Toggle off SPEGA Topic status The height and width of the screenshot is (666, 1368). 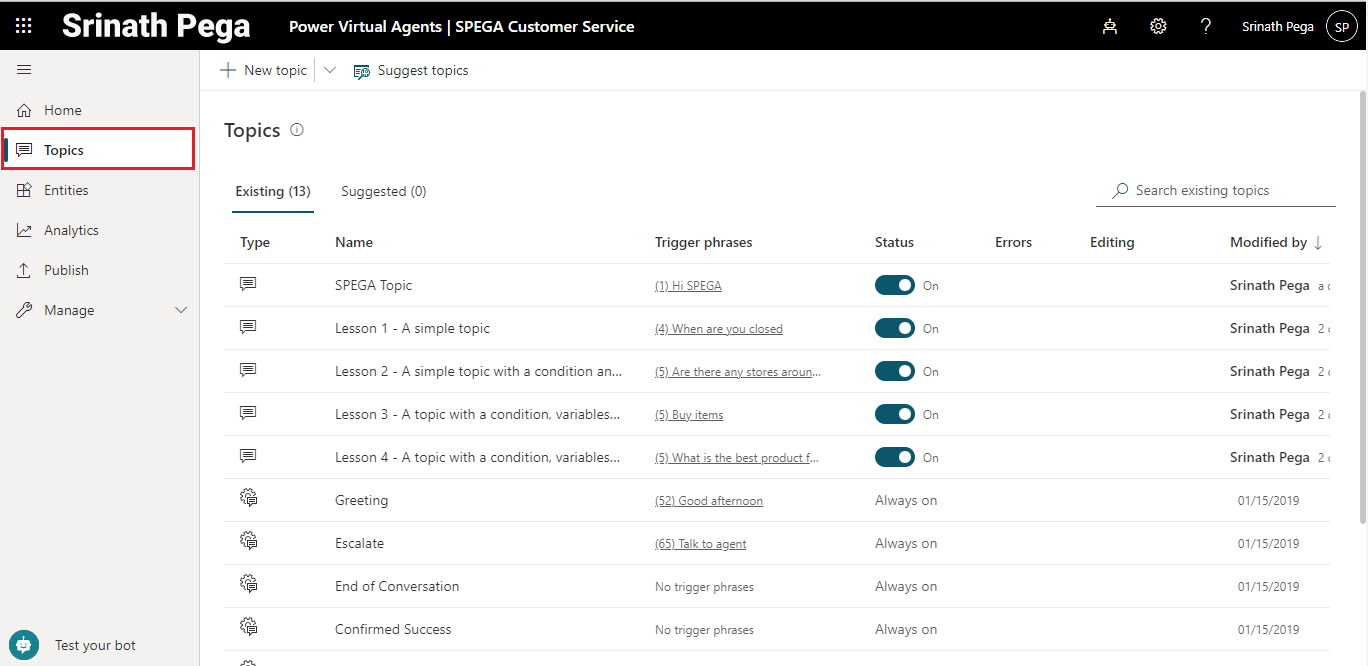pyautogui.click(x=894, y=285)
